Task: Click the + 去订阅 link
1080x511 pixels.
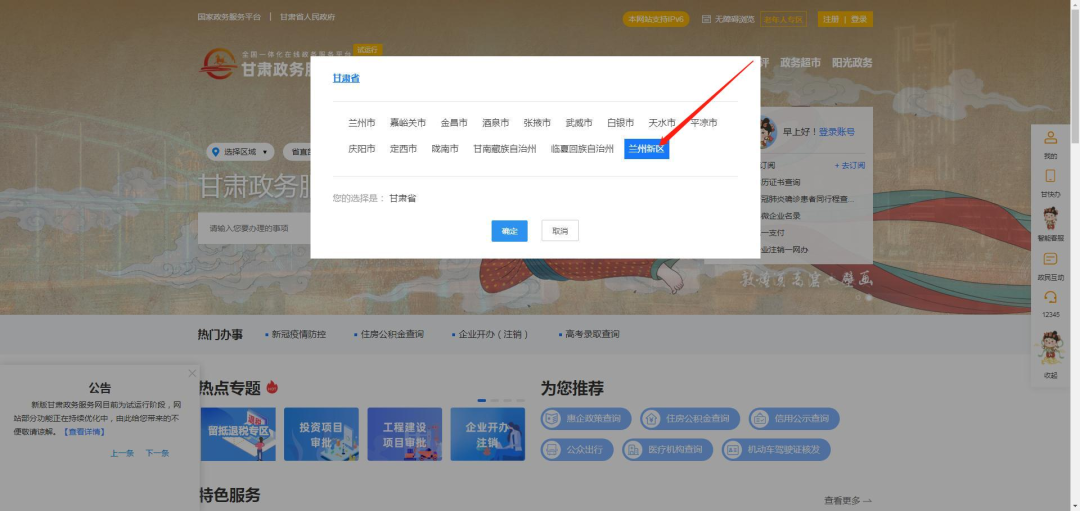Action: pos(849,165)
